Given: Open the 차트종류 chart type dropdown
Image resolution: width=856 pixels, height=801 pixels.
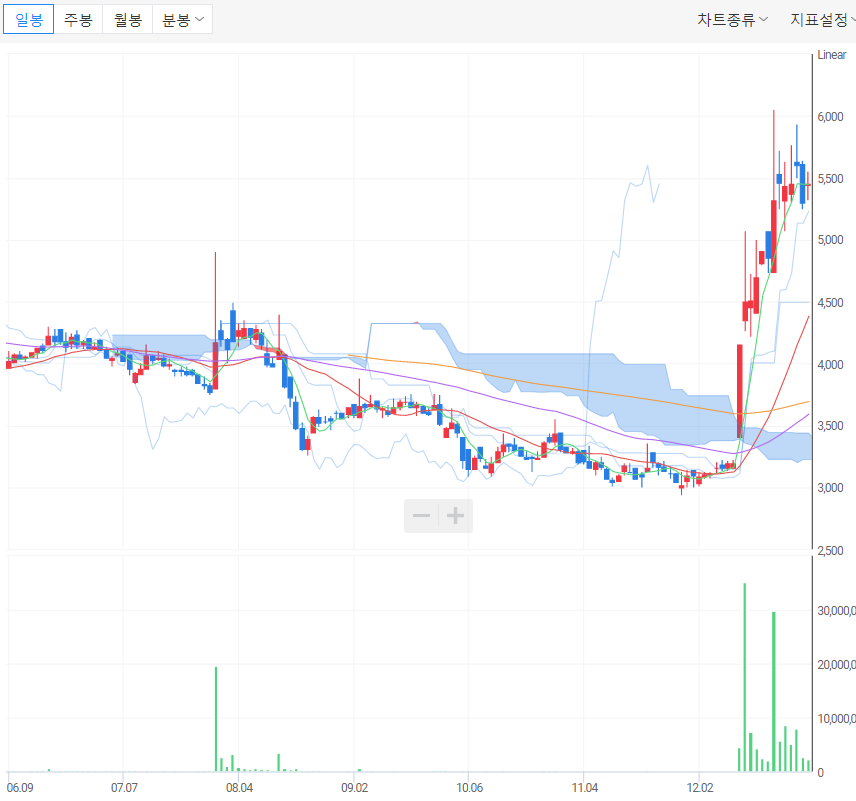Looking at the screenshot, I should coord(732,20).
